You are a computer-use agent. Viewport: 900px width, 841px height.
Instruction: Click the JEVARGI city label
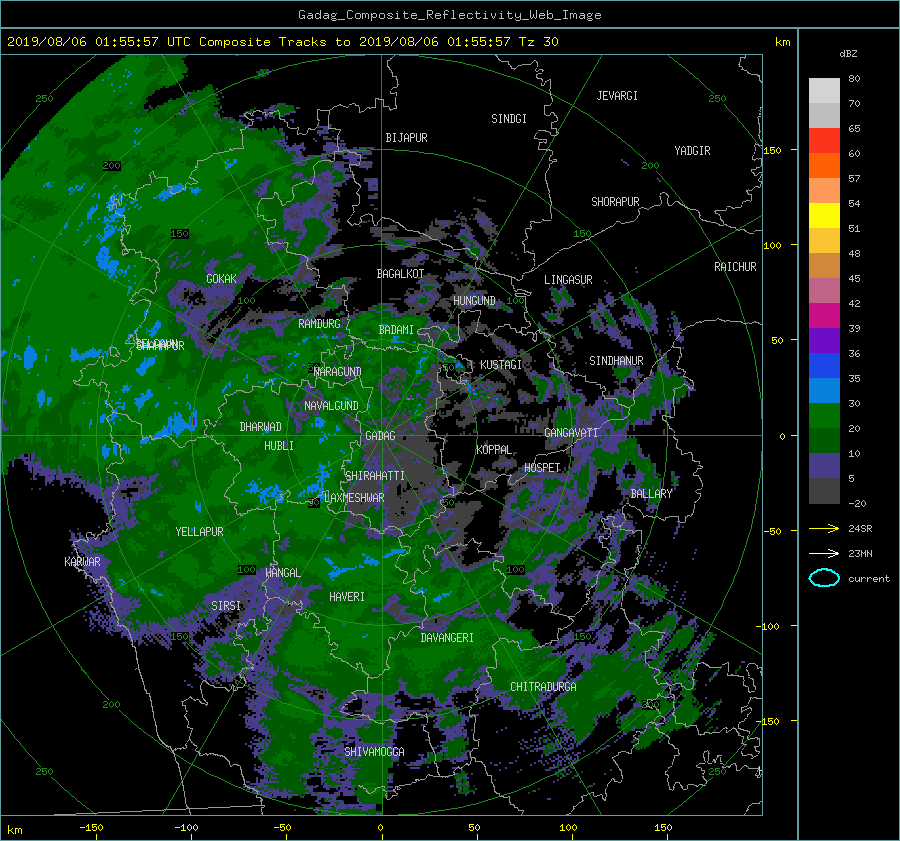pyautogui.click(x=617, y=96)
